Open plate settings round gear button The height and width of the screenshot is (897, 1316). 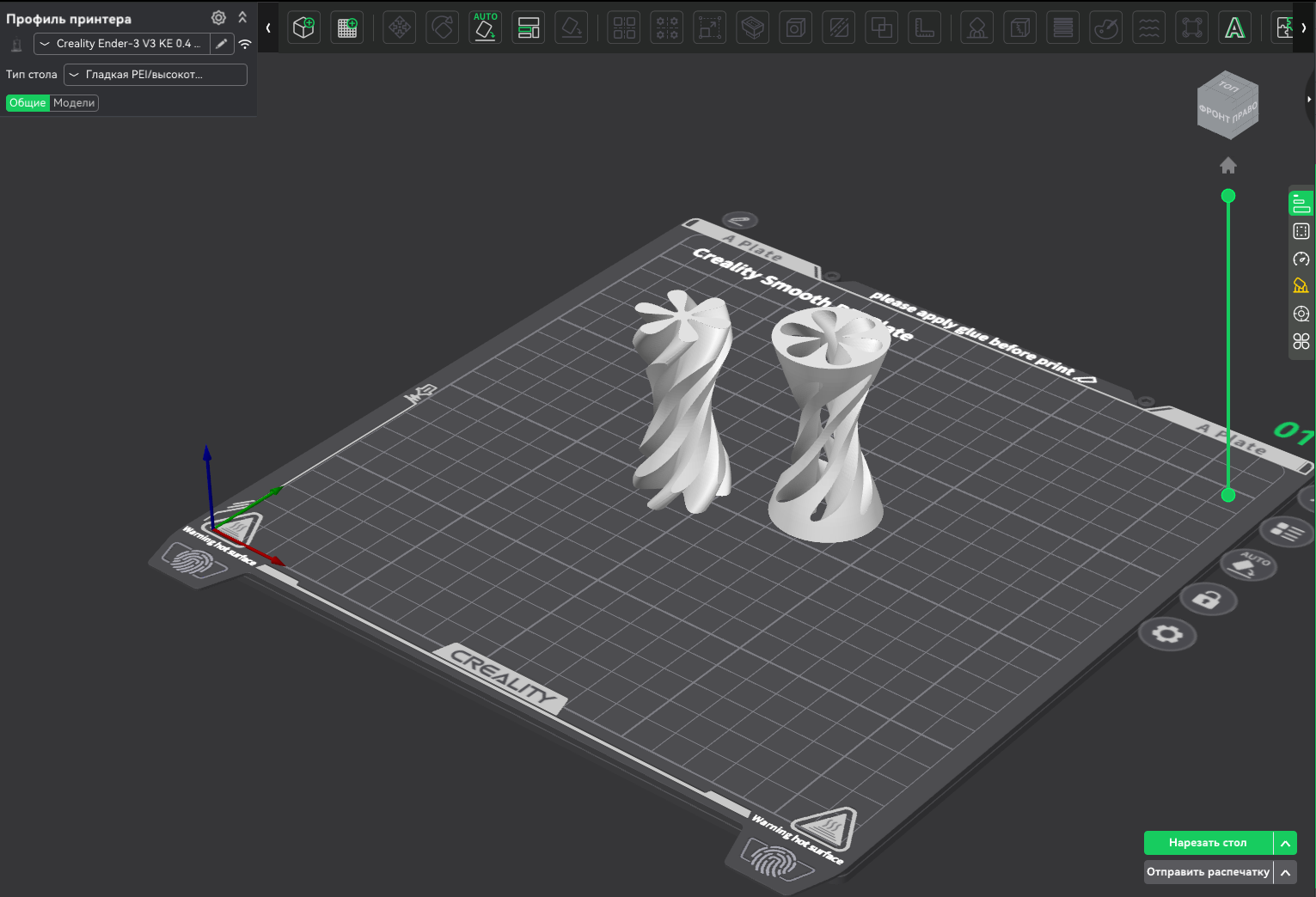pos(1167,635)
